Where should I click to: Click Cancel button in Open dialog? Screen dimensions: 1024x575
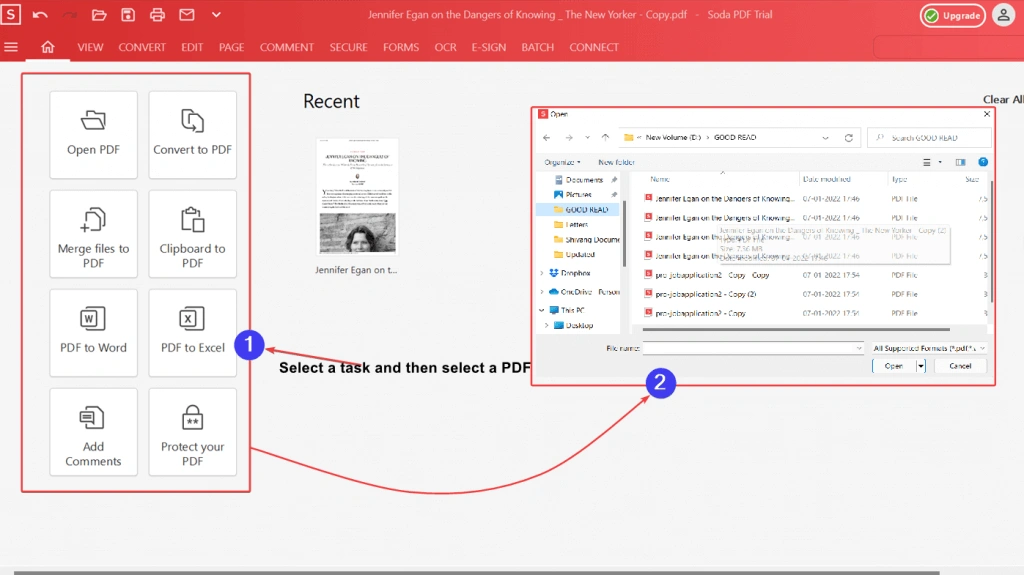960,366
